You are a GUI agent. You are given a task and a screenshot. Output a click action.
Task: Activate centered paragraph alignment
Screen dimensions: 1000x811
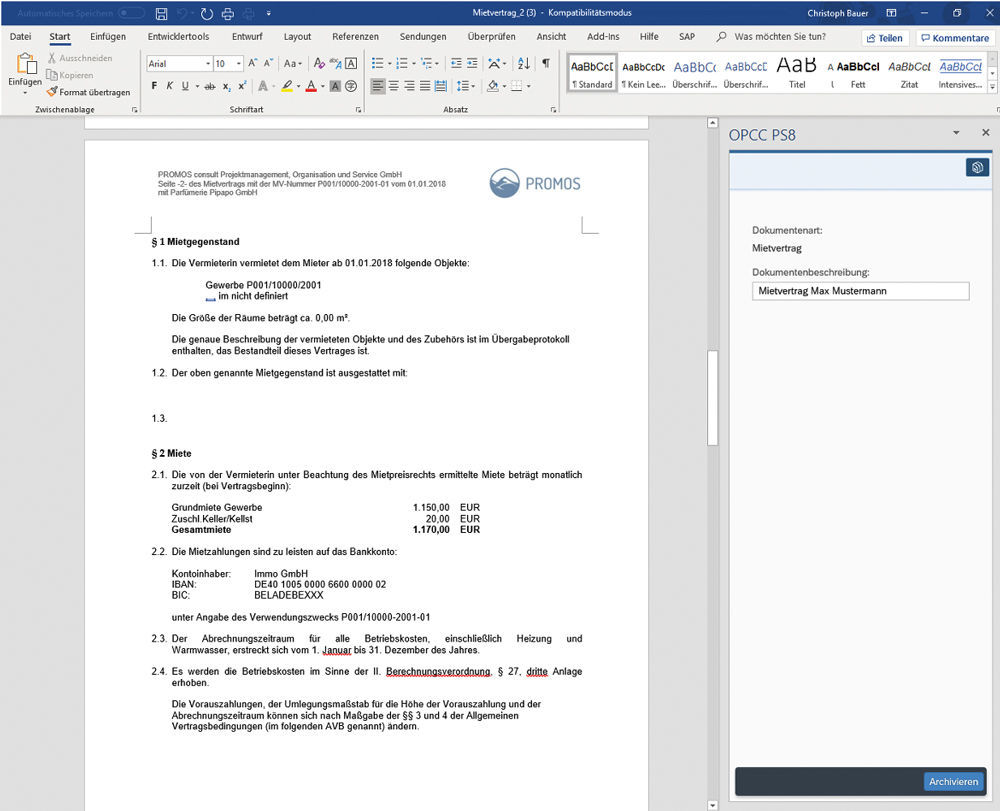click(x=393, y=86)
